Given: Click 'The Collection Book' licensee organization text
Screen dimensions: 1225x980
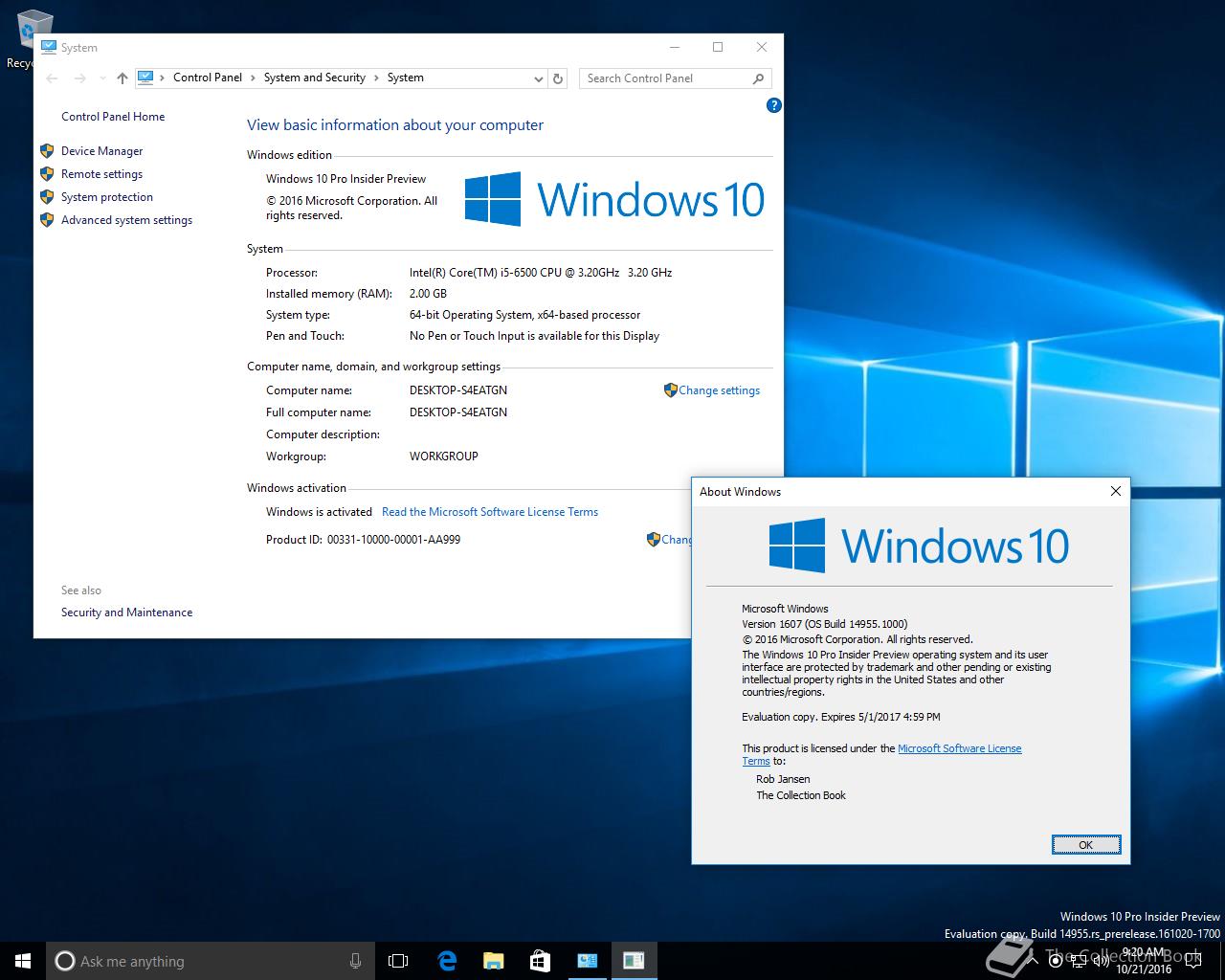Looking at the screenshot, I should click(801, 795).
